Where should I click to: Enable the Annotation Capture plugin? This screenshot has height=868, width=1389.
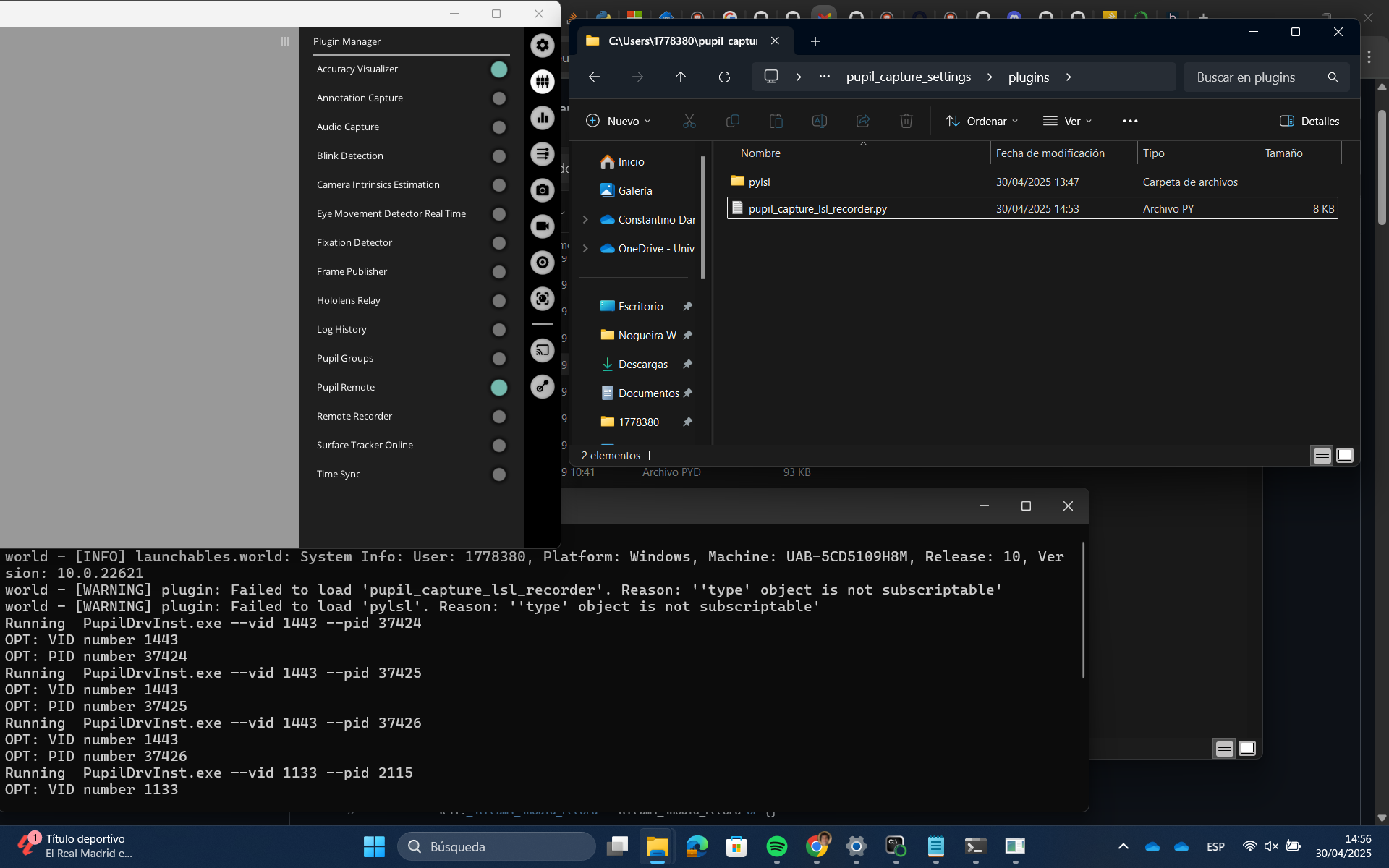pyautogui.click(x=499, y=98)
